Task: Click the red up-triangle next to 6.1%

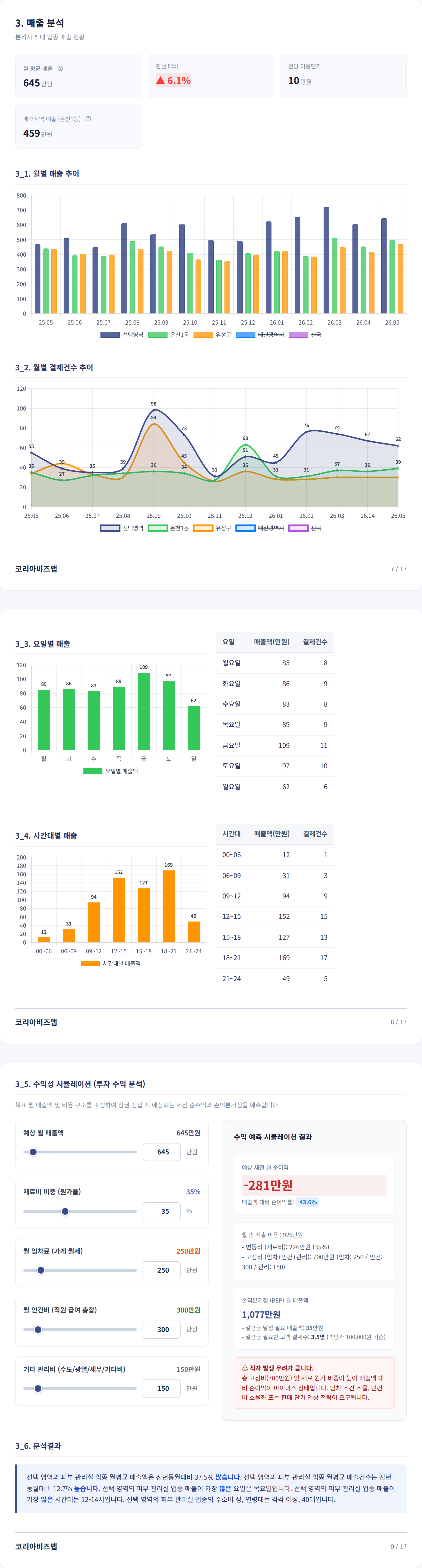Action: click(x=160, y=80)
